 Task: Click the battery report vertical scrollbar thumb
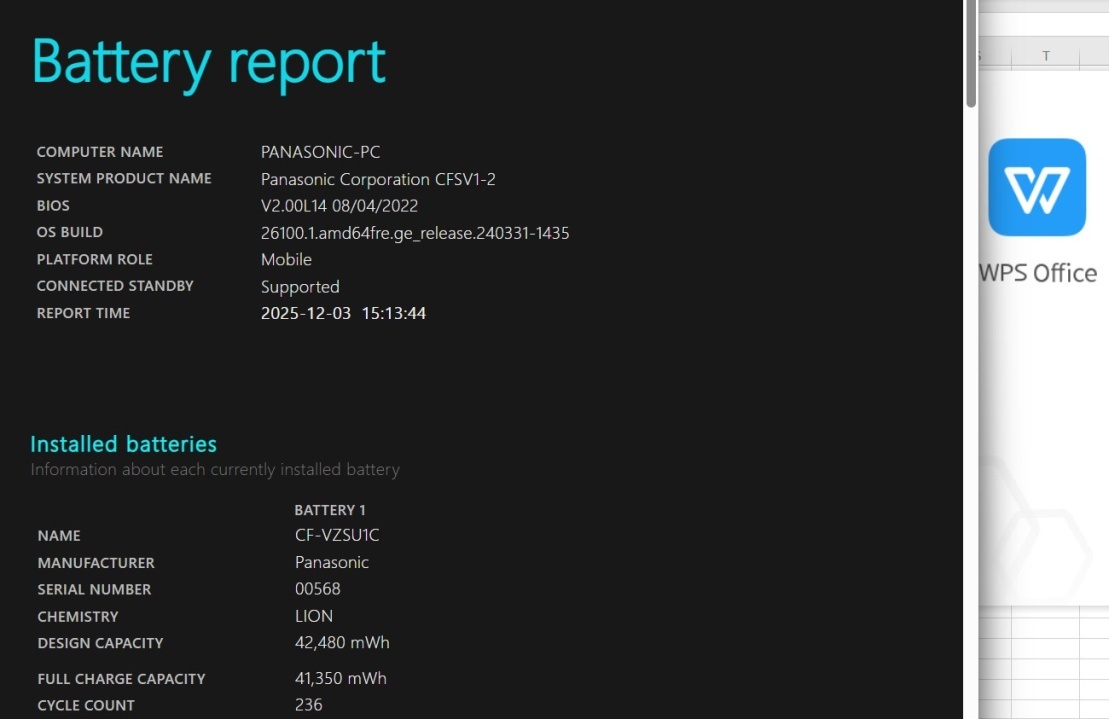(971, 53)
